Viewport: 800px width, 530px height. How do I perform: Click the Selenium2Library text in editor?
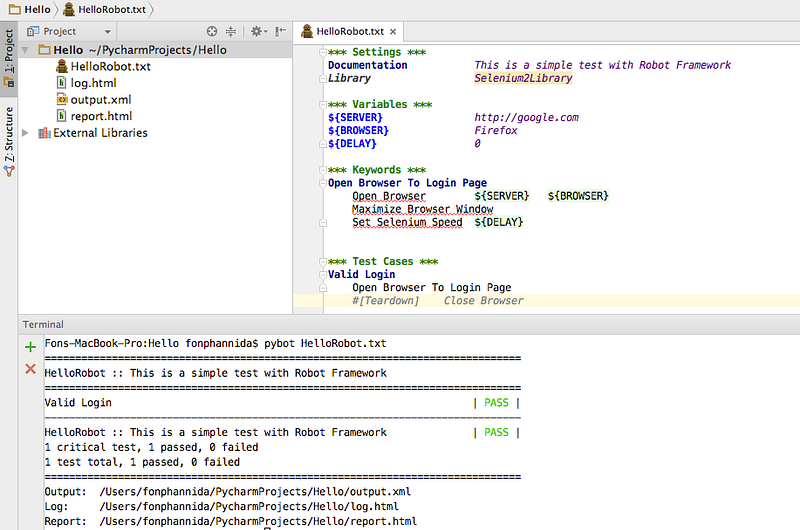click(523, 78)
